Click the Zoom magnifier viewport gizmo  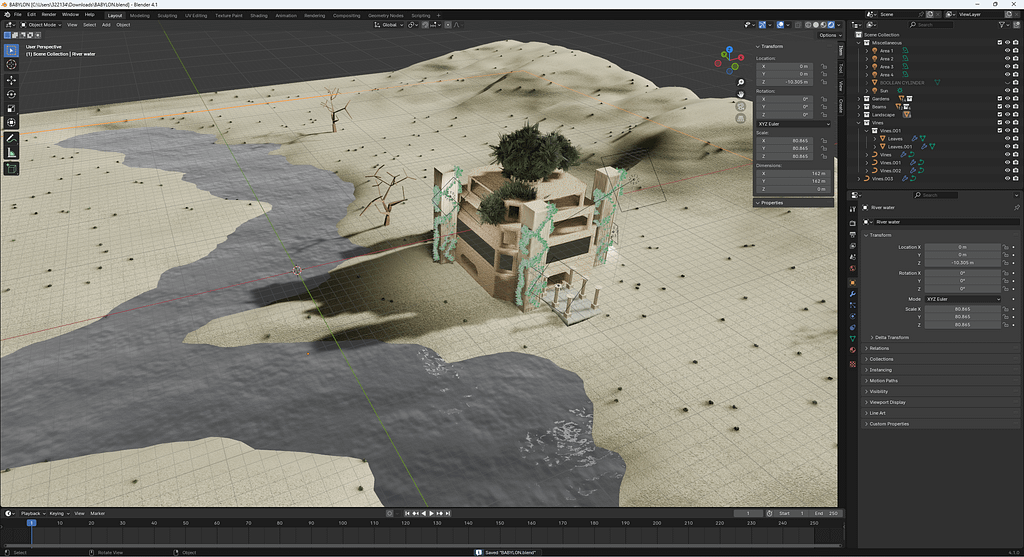click(740, 82)
